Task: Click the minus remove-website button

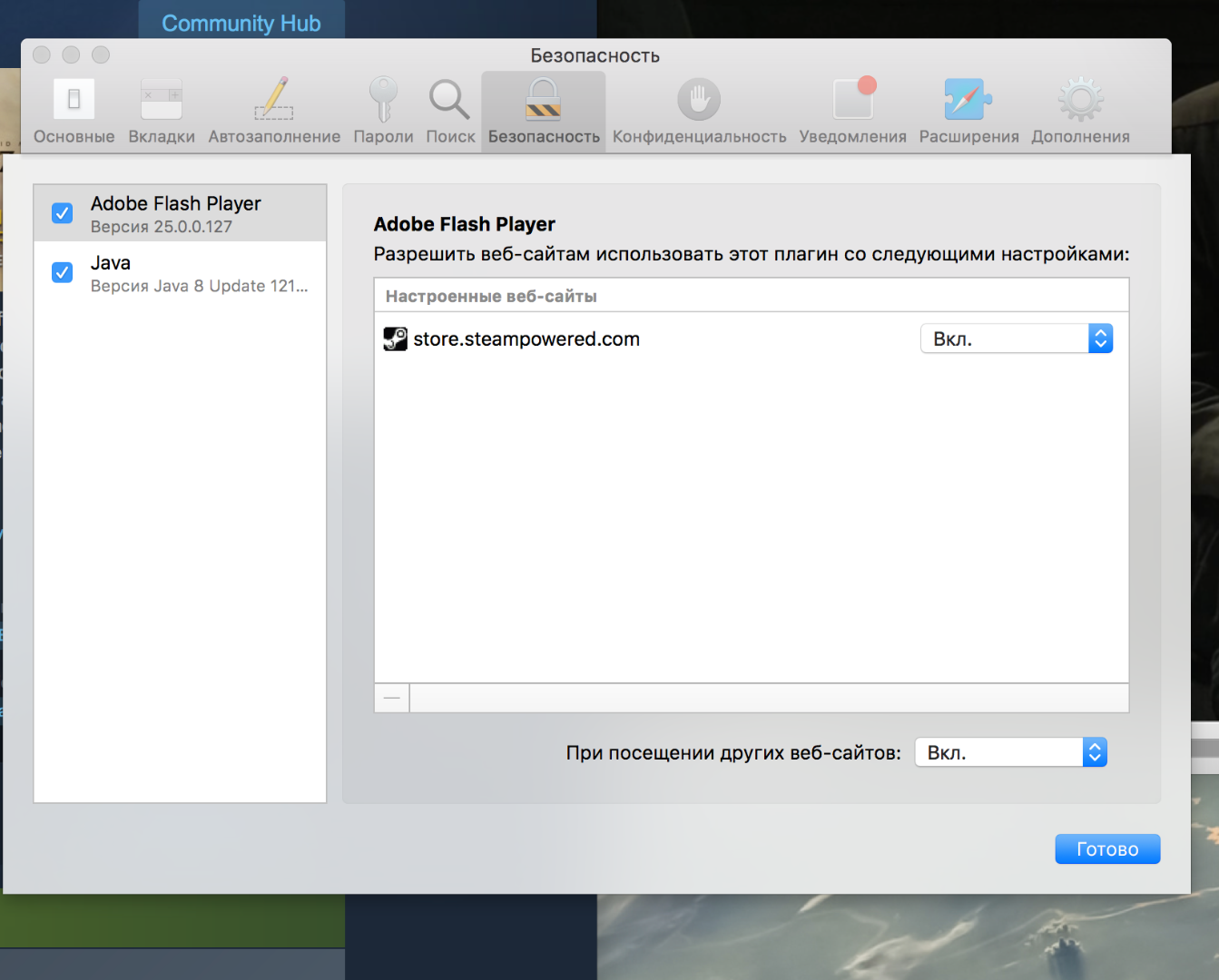Action: pos(392,698)
